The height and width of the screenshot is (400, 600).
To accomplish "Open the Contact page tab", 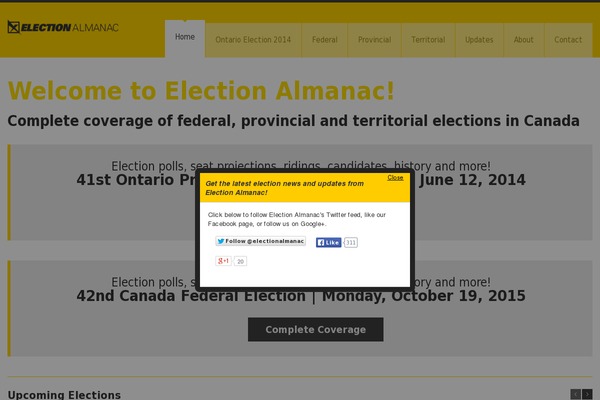I will click(x=568, y=40).
